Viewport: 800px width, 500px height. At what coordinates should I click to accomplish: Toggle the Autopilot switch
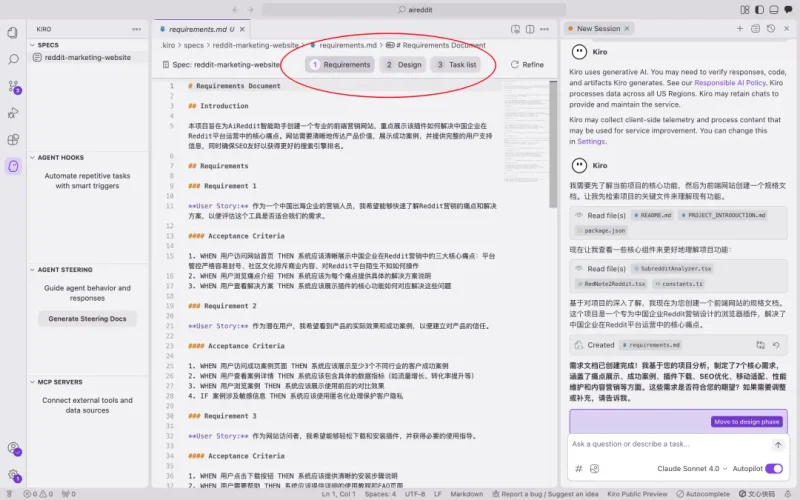pos(773,468)
